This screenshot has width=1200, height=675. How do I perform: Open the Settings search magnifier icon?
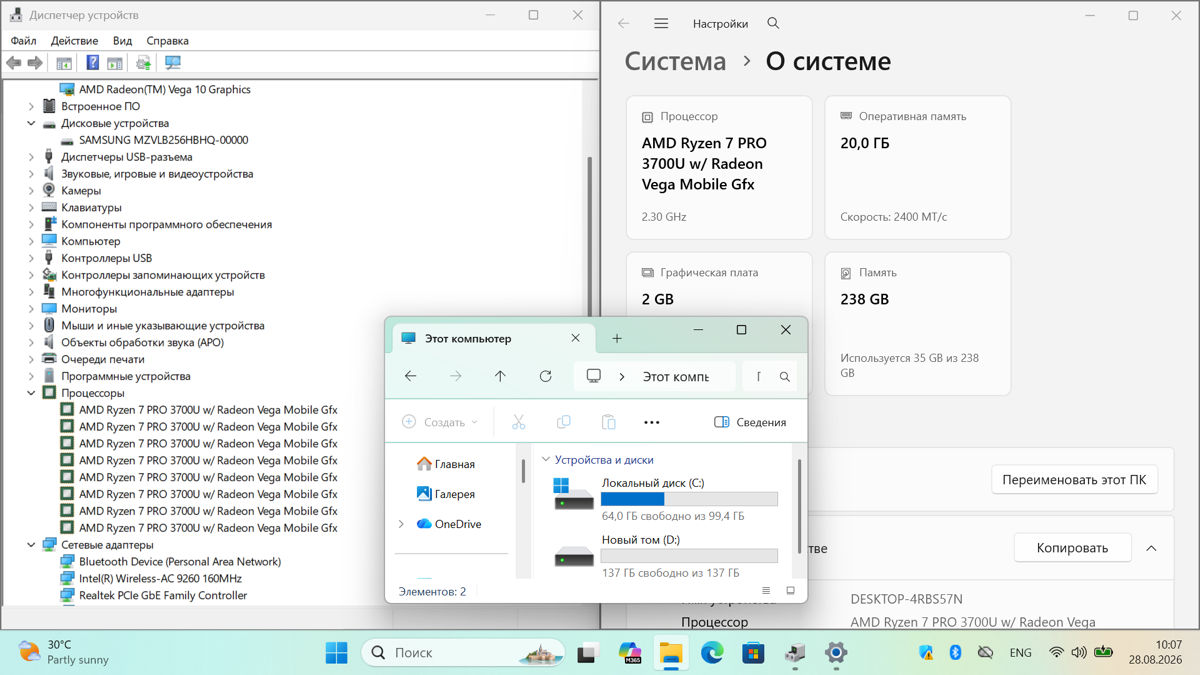(x=773, y=23)
